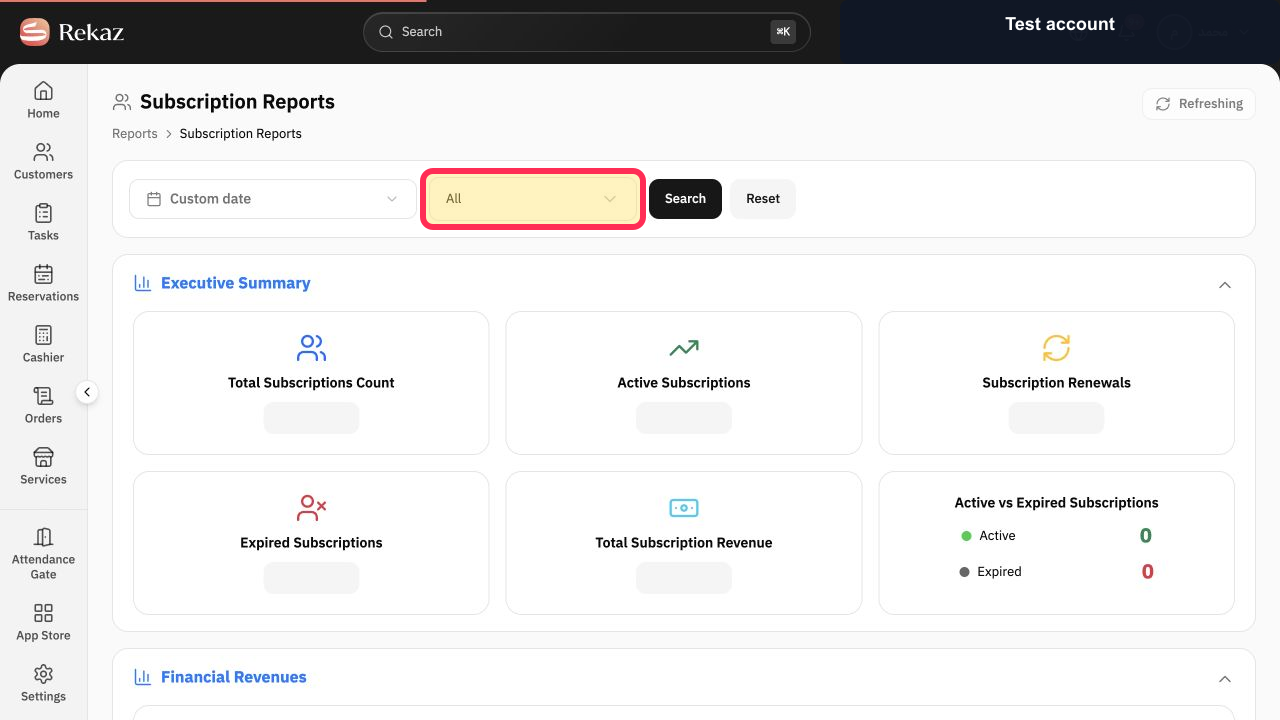Click the Reports breadcrumb link

coord(135,134)
